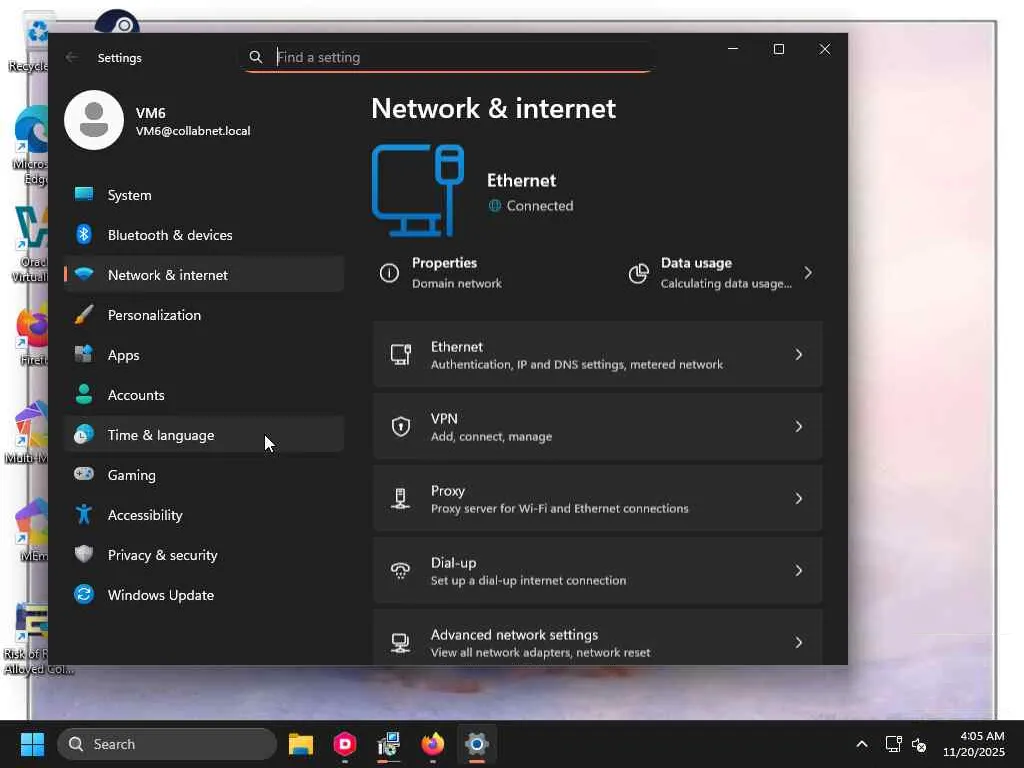Click the network icon in system tray
This screenshot has width=1024, height=768.
click(x=893, y=744)
